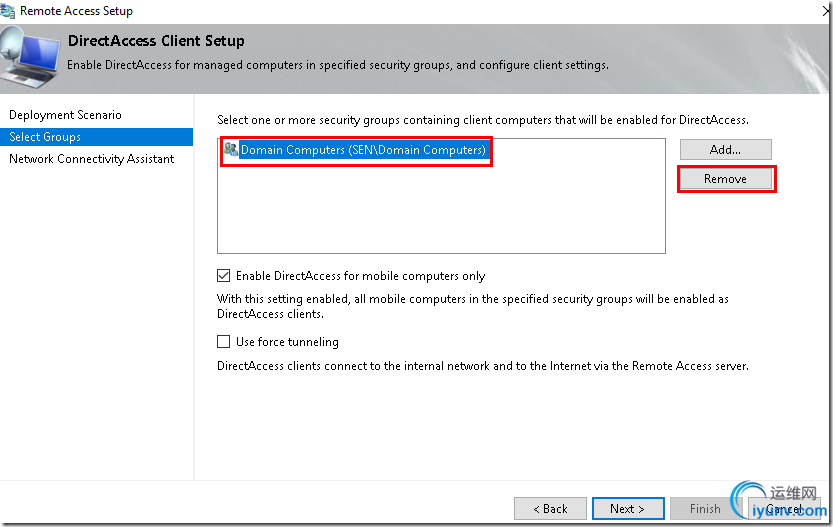Open the Select Groups step
Screen dimensions: 833x527
click(x=45, y=137)
